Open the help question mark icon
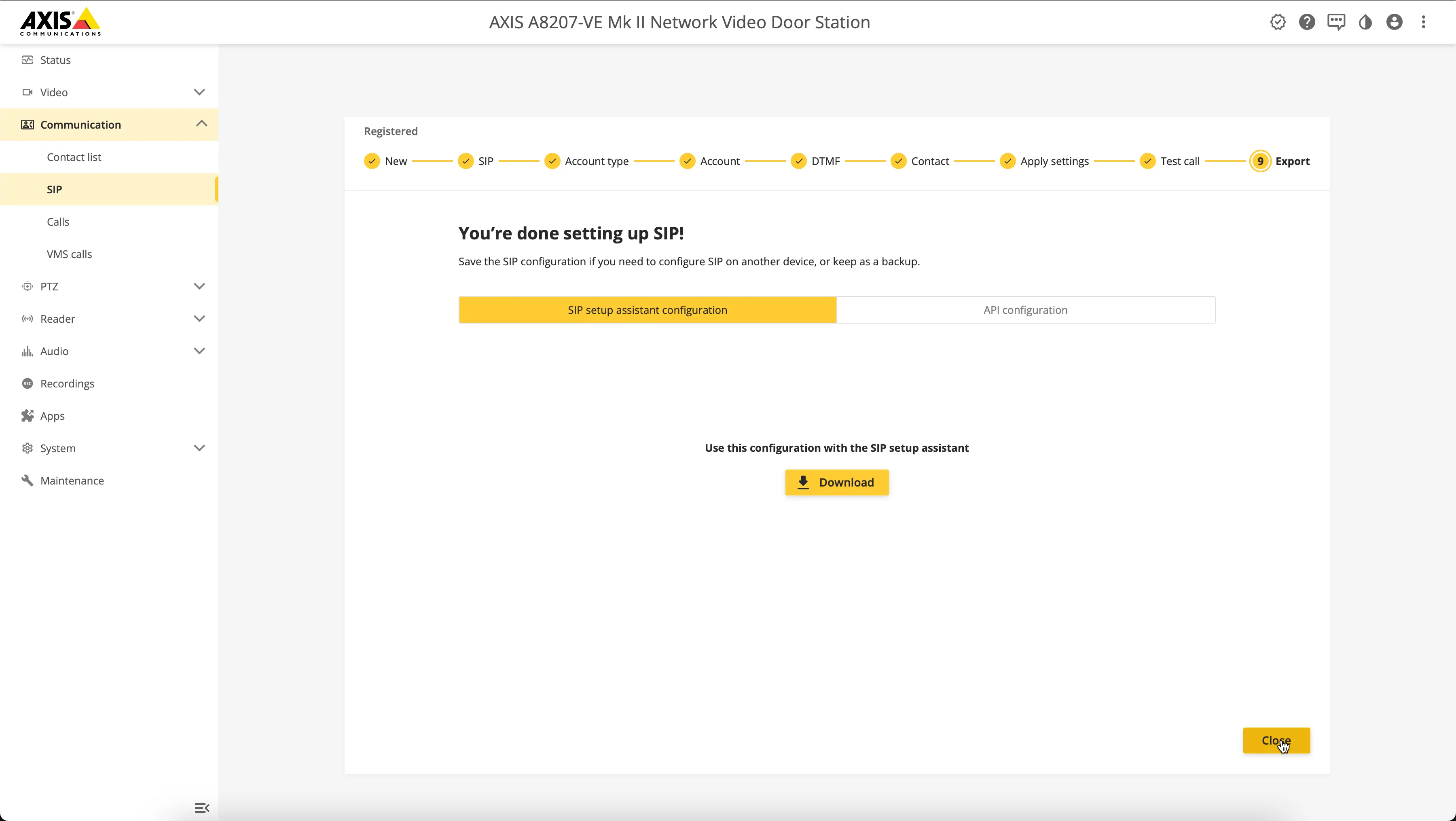Screen dimensions: 1456x821 (x=1307, y=22)
